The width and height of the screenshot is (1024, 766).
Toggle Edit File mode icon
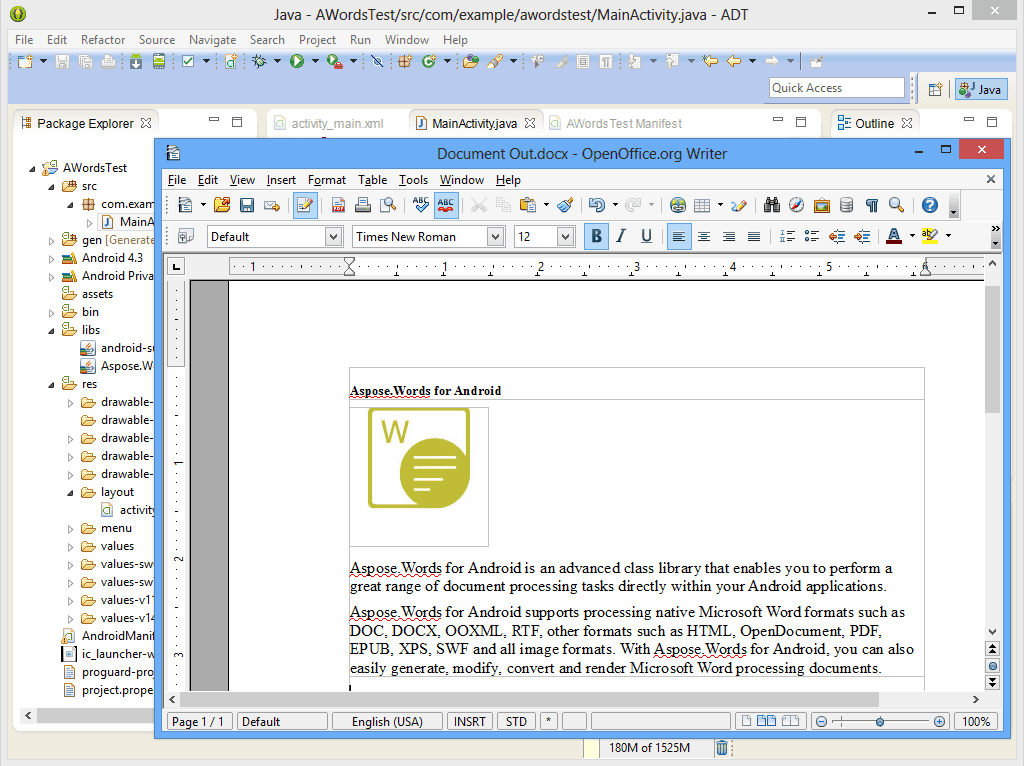(305, 205)
